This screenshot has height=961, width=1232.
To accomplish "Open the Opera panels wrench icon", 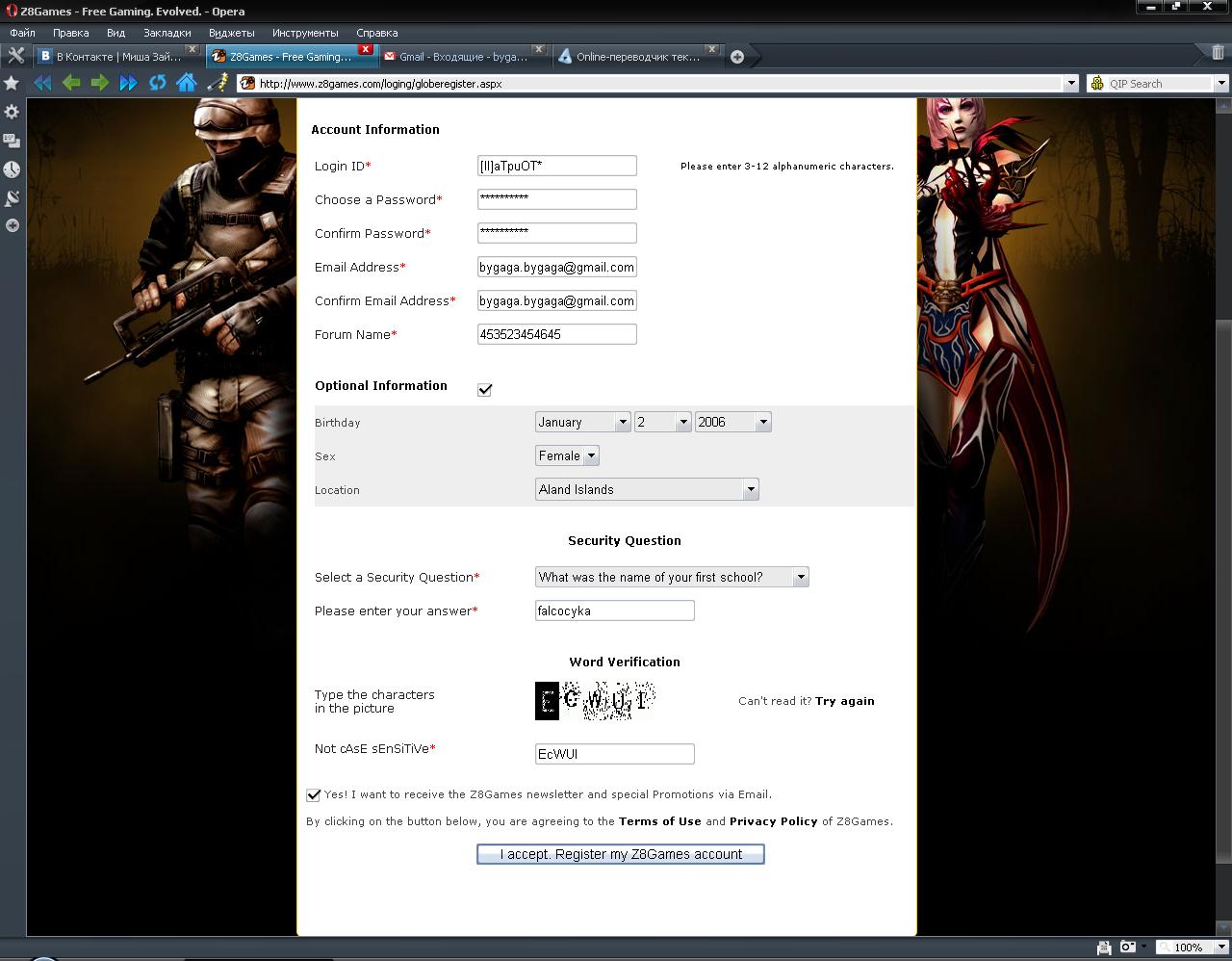I will click(x=15, y=56).
